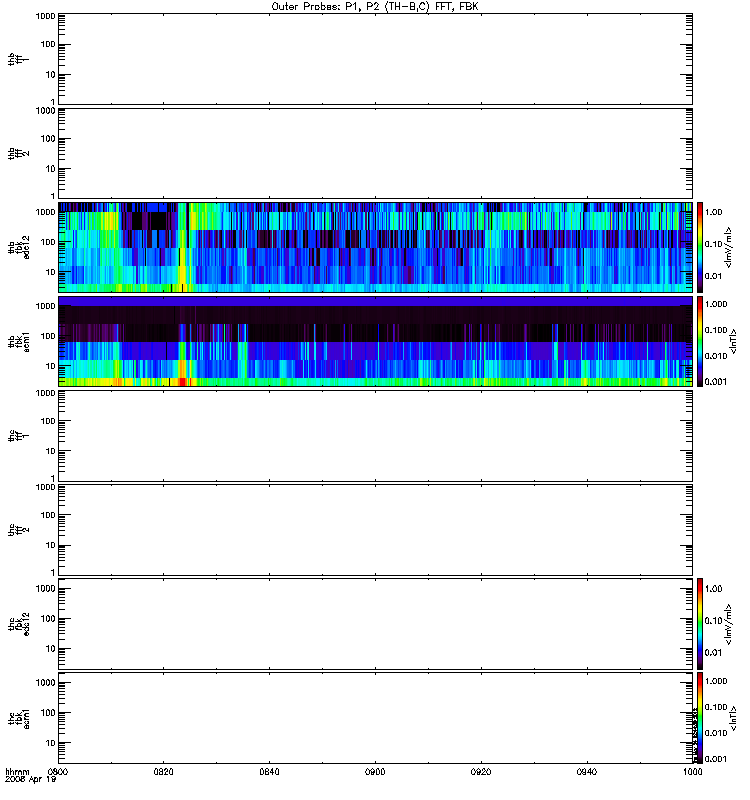
Task: Click the '100' y-axis tick of thb fff 2
Action: click(48, 139)
